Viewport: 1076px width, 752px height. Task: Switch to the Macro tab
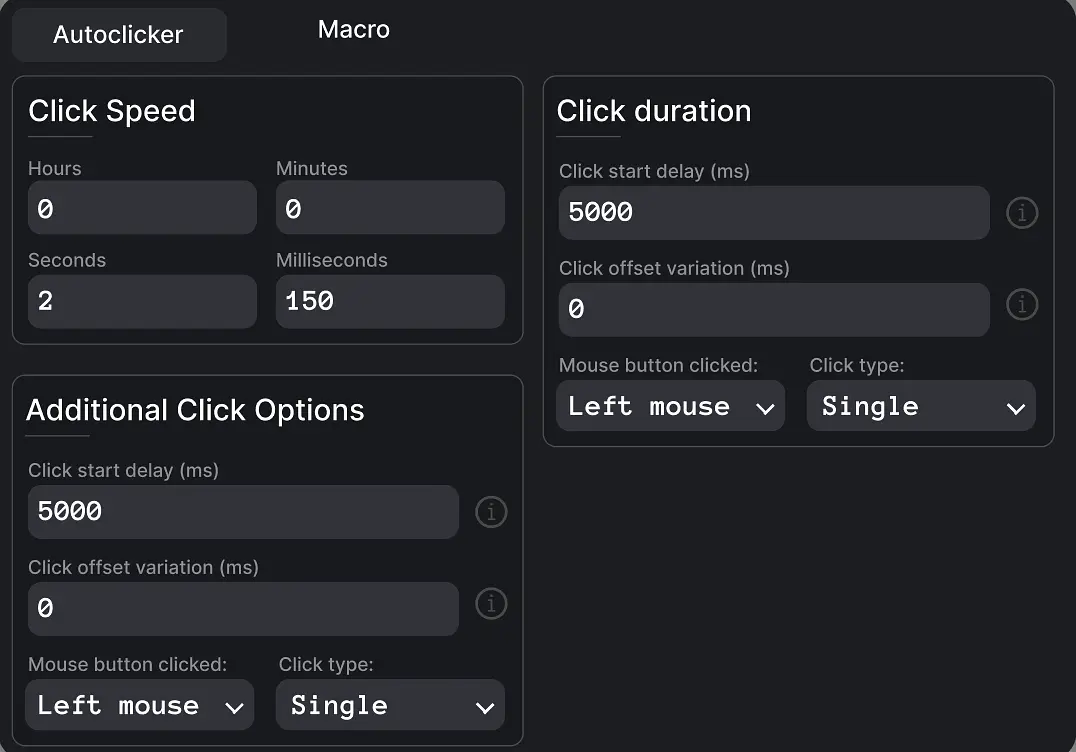[x=353, y=30]
